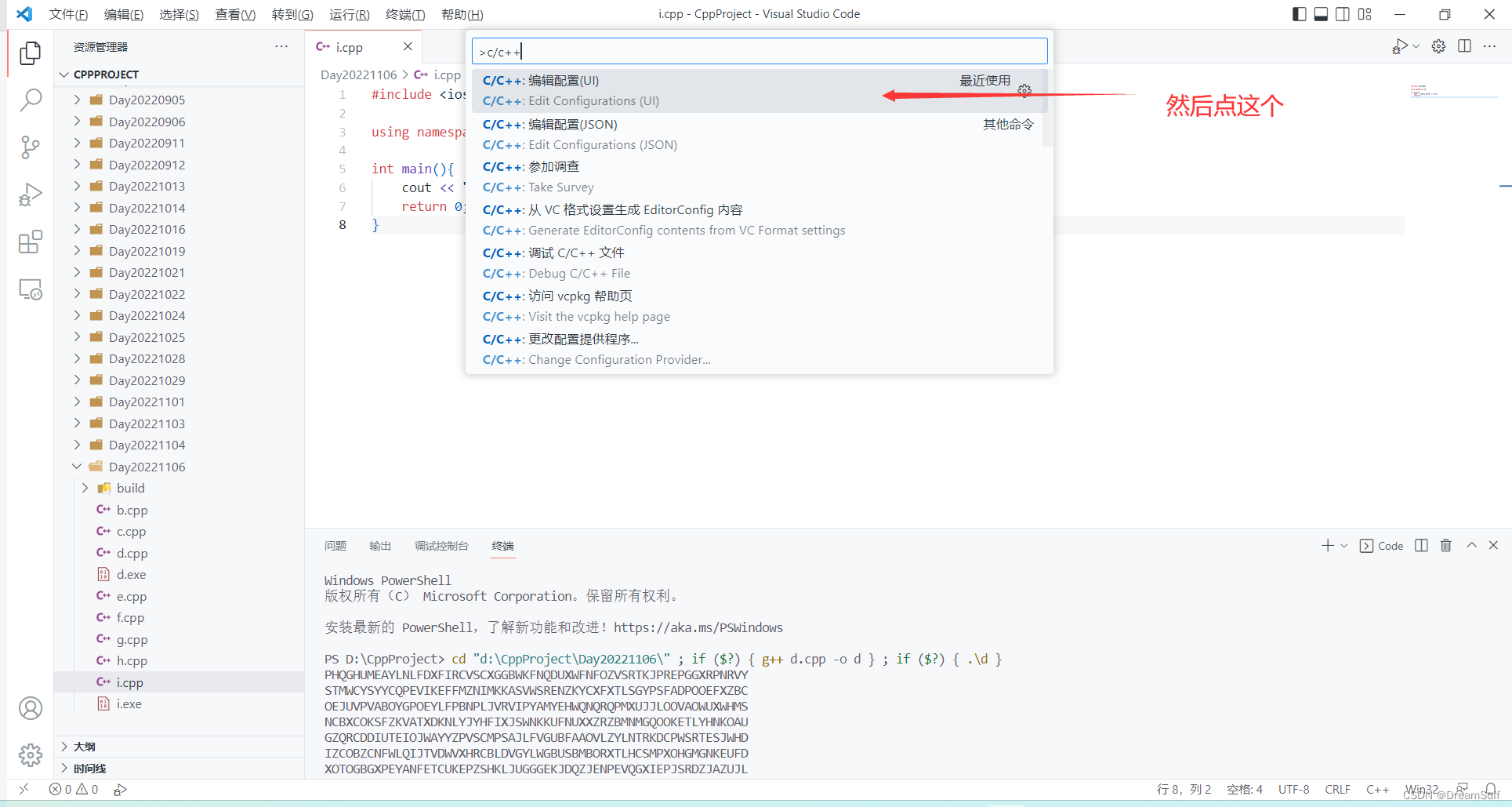Close the terminal panel
The width and height of the screenshot is (1512, 807).
click(x=1493, y=546)
